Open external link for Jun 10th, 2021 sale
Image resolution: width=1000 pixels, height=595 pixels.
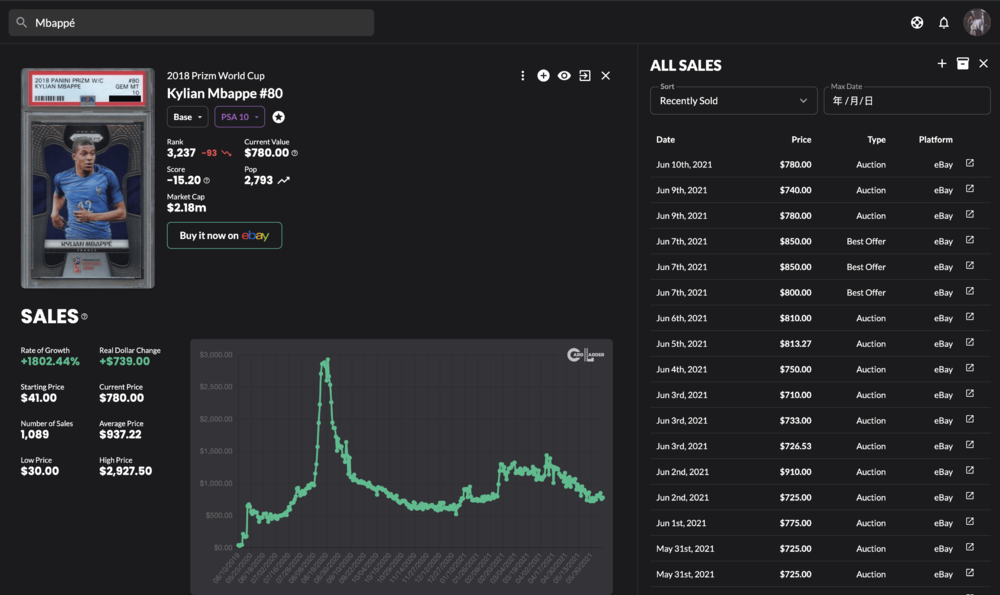969,163
